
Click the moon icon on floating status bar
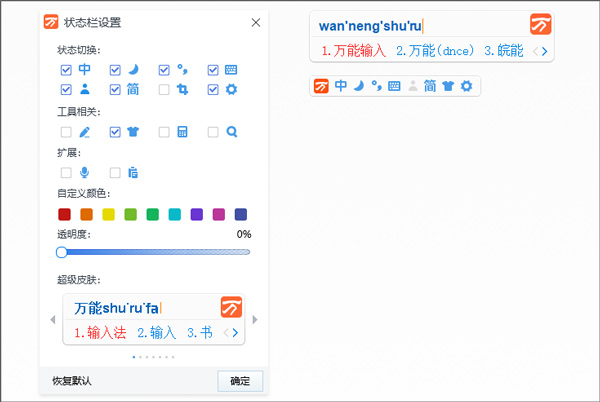click(359, 86)
